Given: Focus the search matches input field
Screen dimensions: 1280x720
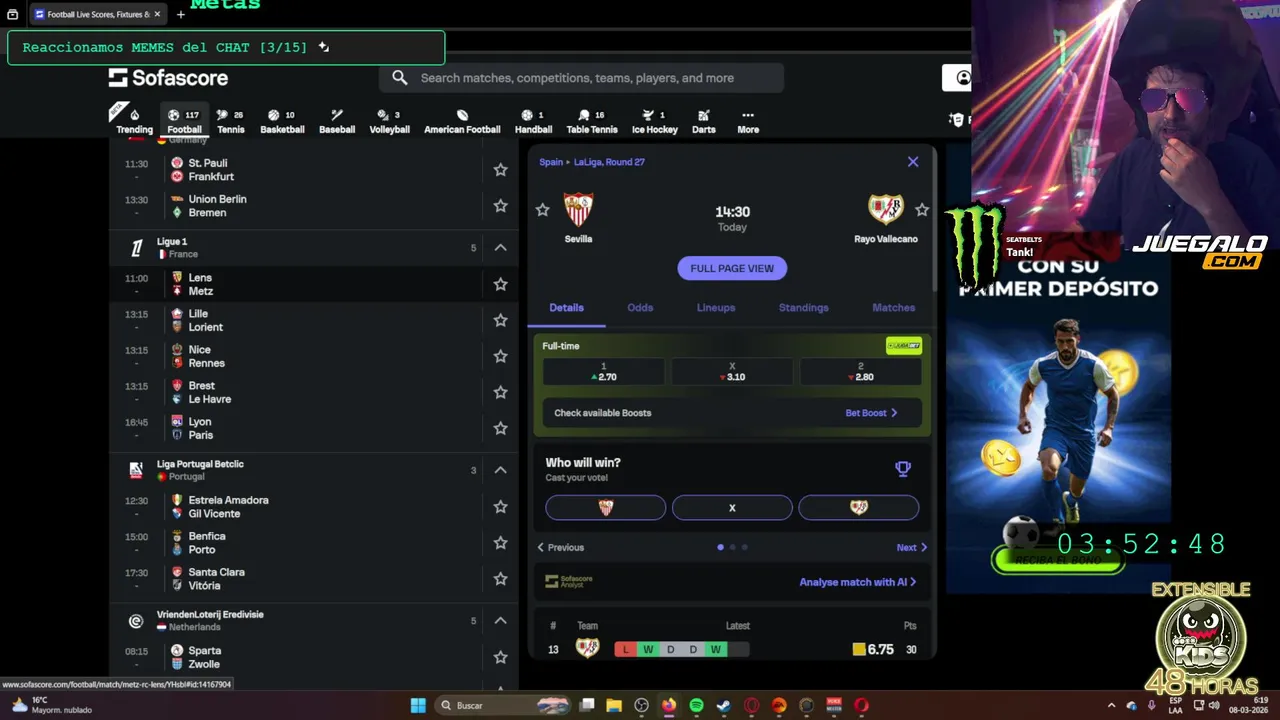Looking at the screenshot, I should coord(580,78).
